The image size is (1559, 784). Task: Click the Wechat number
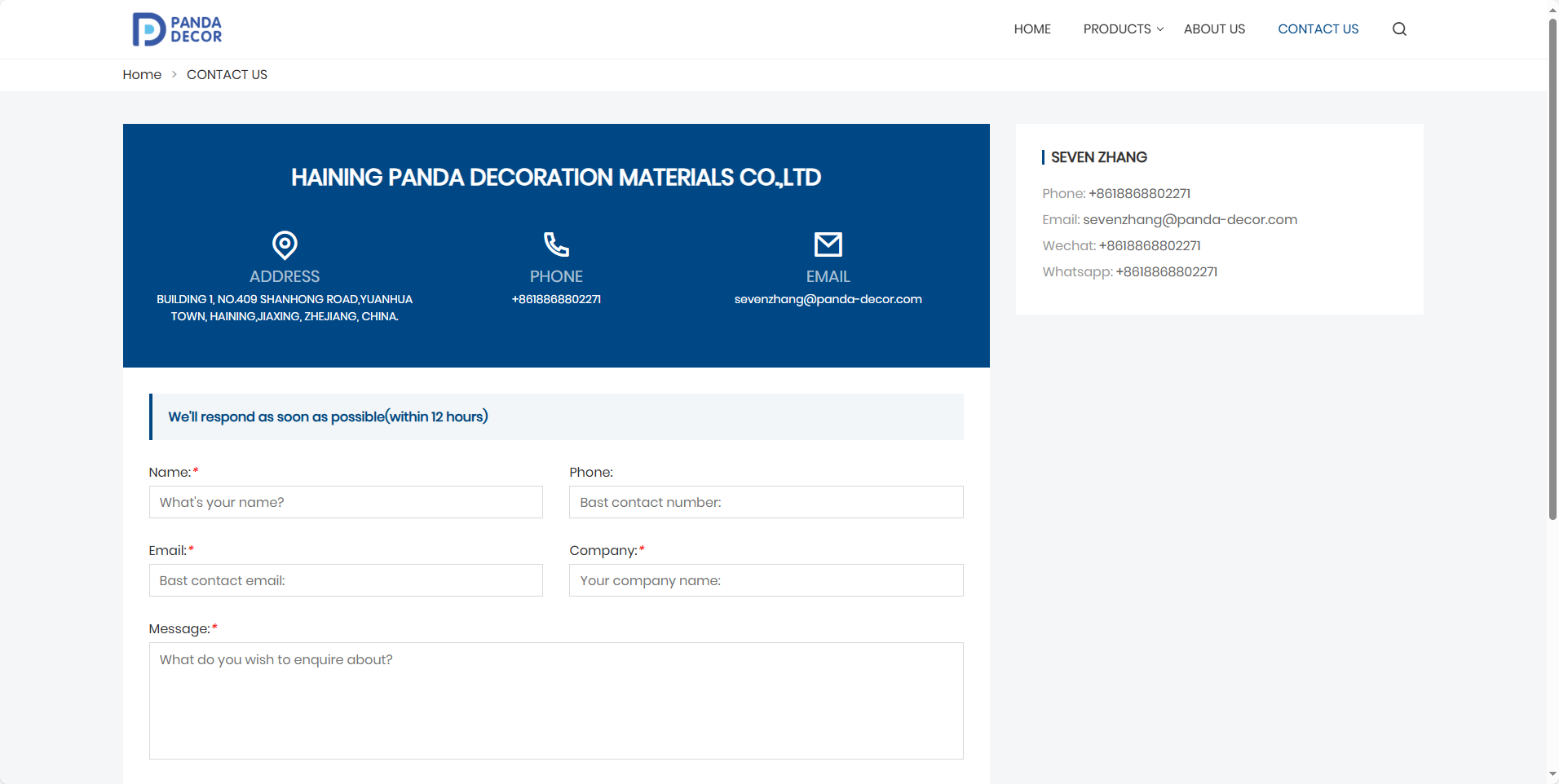(1149, 246)
